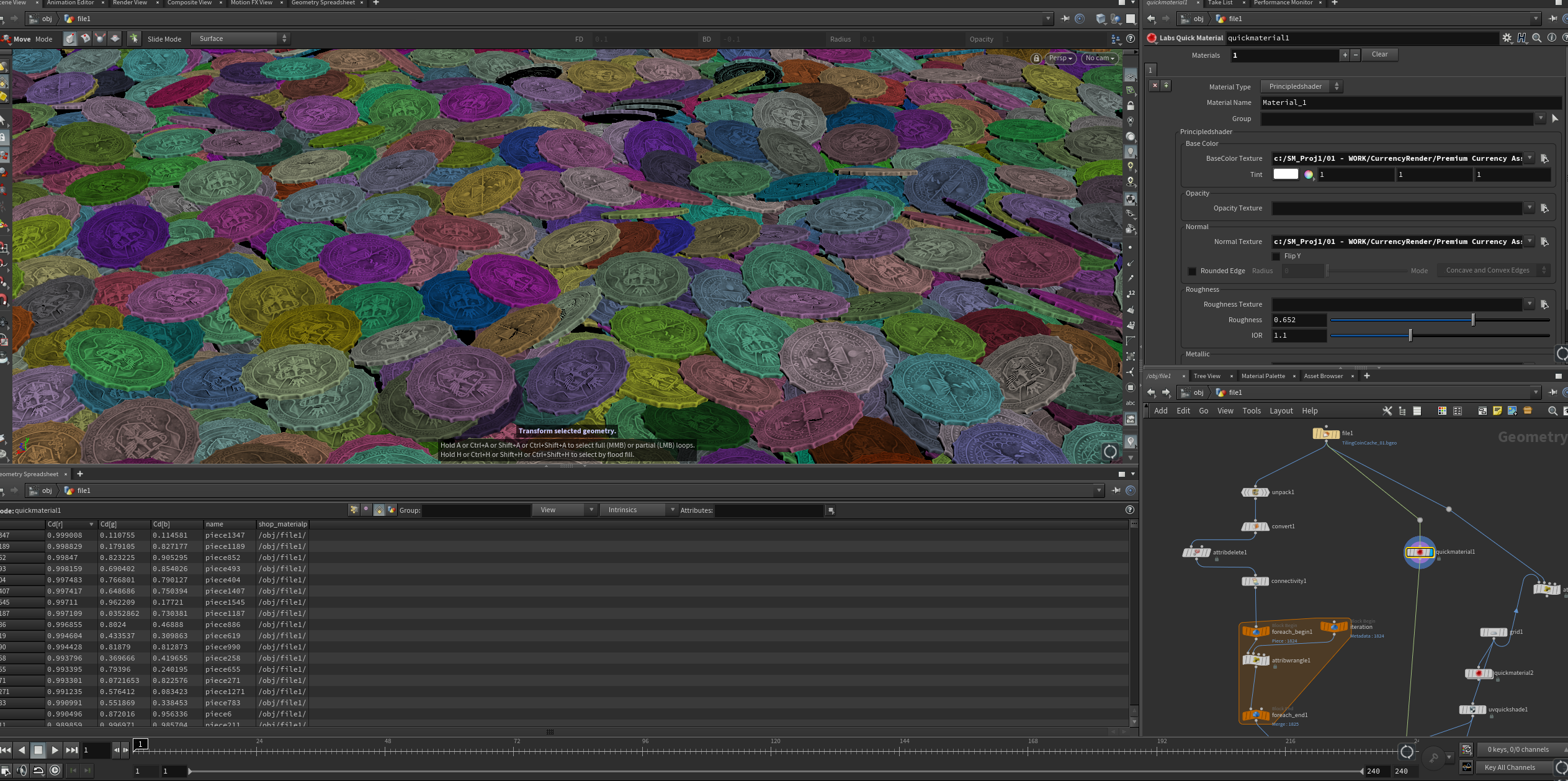Enable the Rounded Edge checkbox

[x=1191, y=271]
